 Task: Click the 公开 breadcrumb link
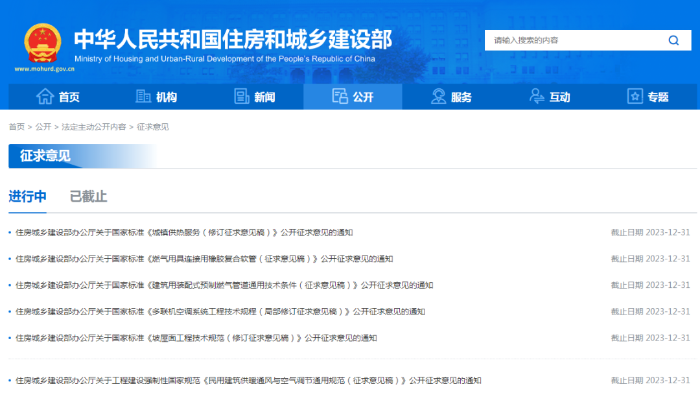pyautogui.click(x=43, y=127)
